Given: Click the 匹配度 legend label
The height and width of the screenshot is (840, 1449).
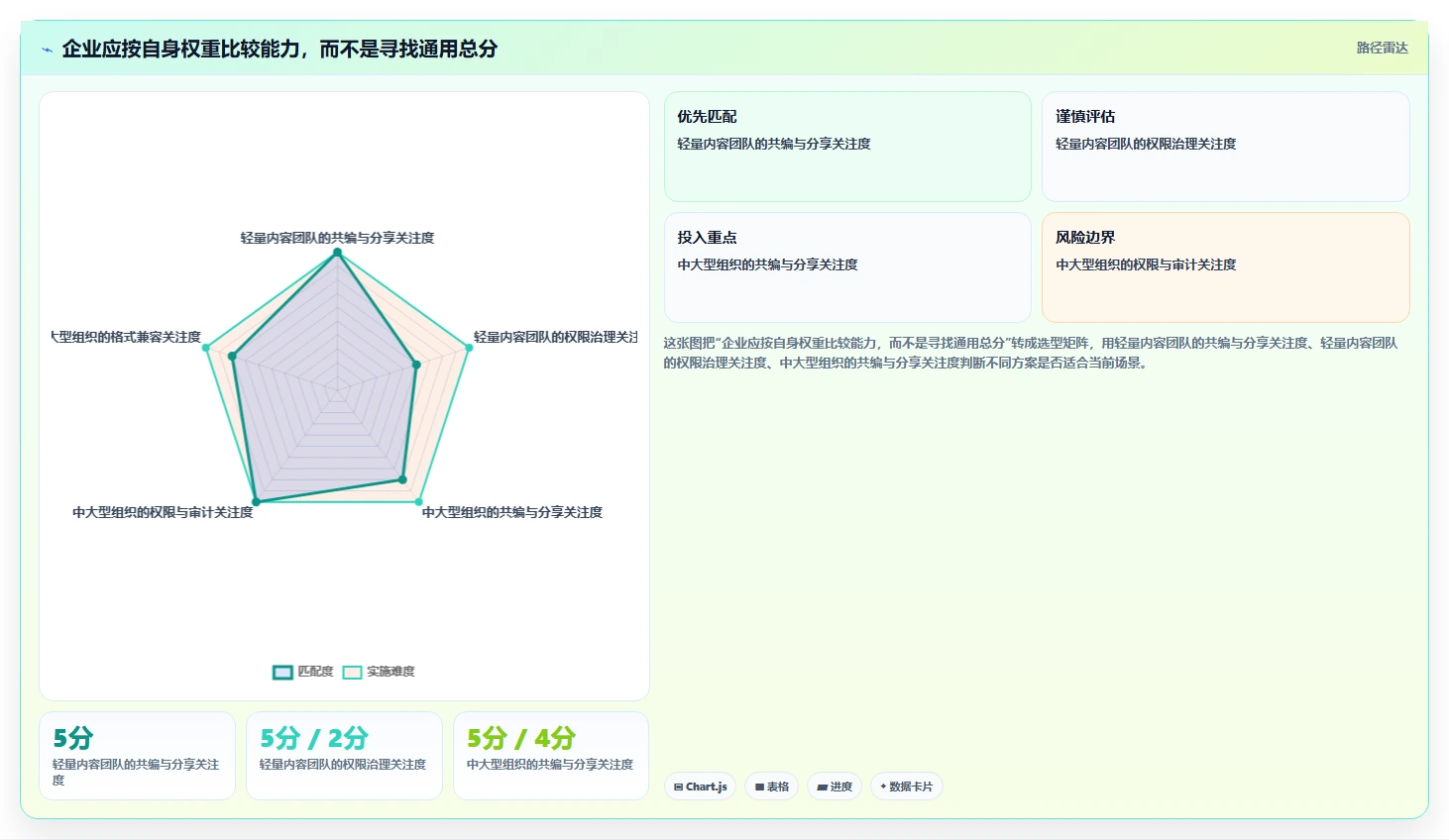Looking at the screenshot, I should click(315, 672).
